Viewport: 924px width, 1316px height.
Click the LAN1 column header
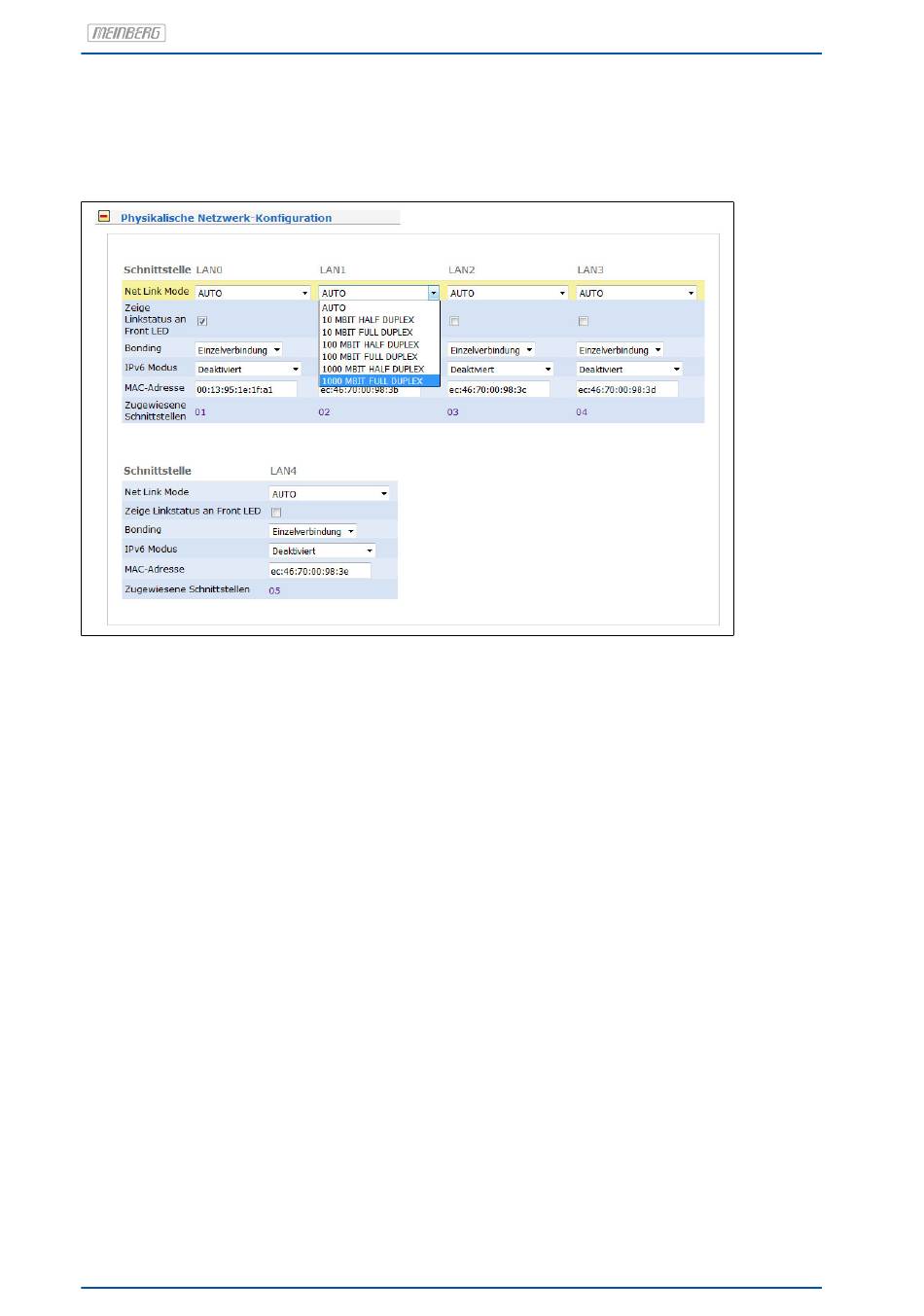tap(333, 269)
